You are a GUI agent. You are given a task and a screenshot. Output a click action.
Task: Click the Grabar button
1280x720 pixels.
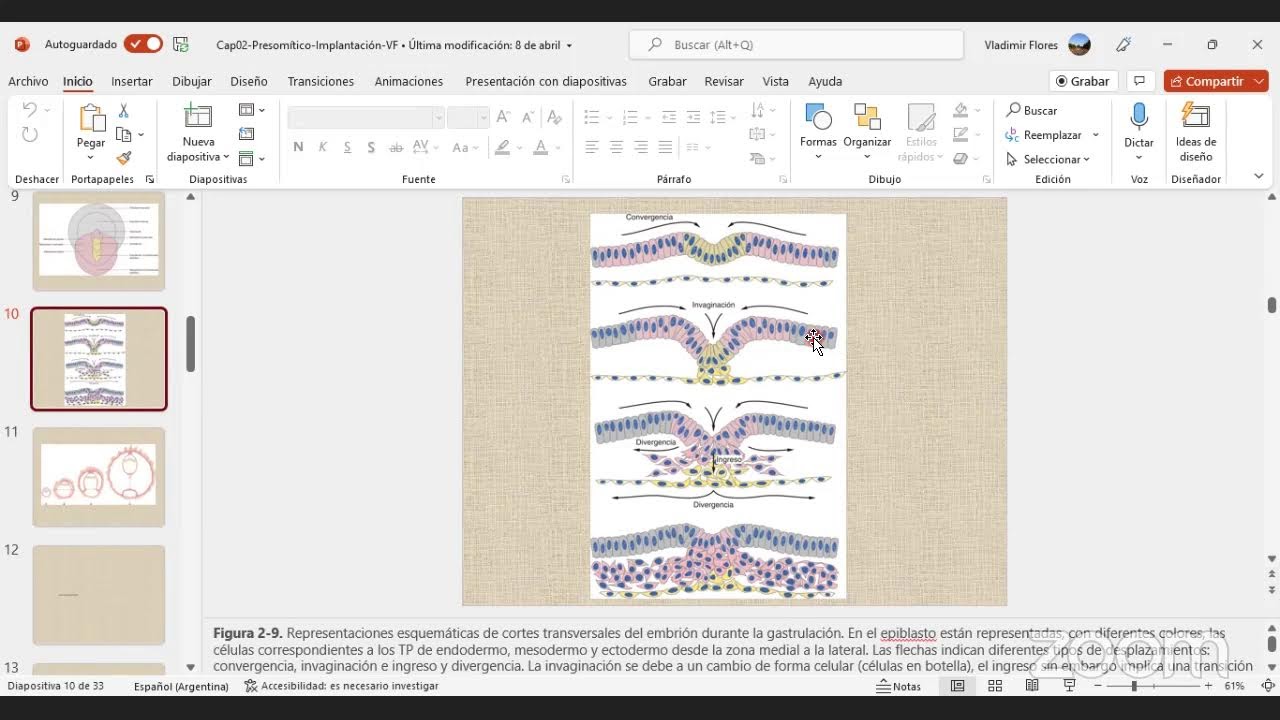point(1083,81)
